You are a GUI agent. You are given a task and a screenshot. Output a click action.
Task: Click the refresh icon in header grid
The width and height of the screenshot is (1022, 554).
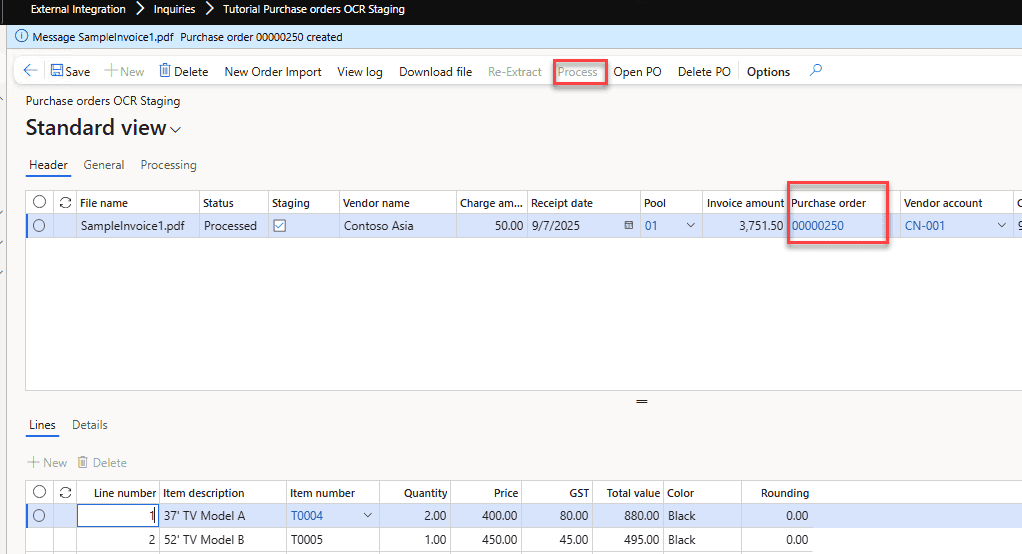pyautogui.click(x=65, y=203)
